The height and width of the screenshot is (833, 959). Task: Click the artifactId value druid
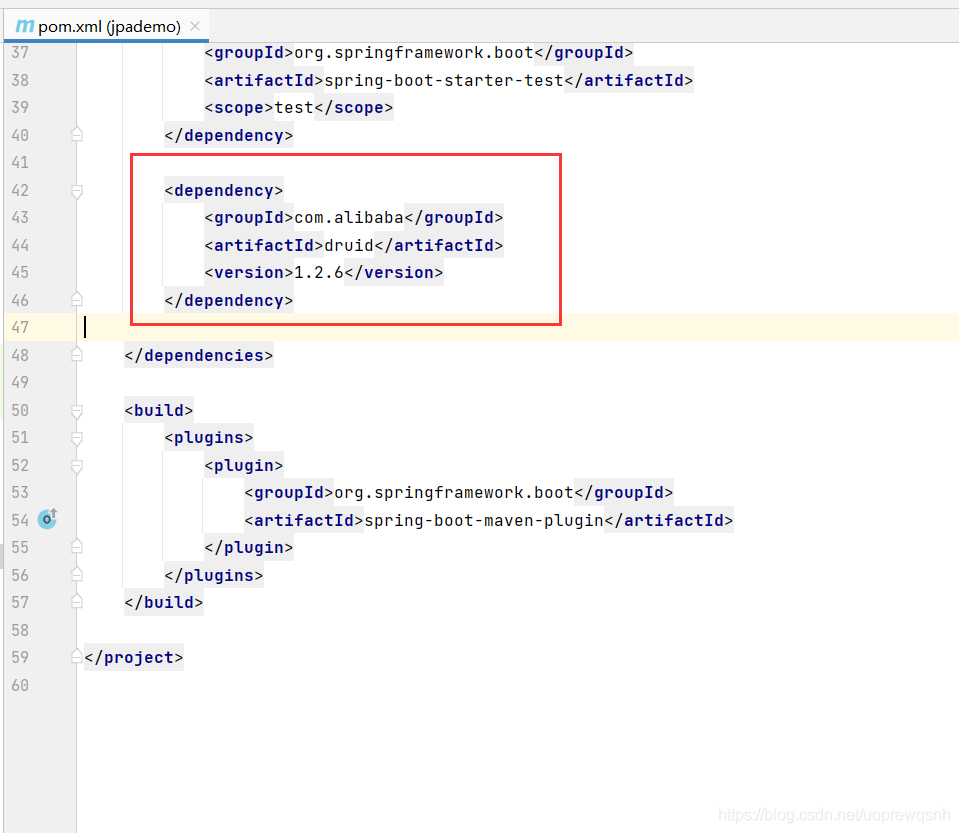349,245
